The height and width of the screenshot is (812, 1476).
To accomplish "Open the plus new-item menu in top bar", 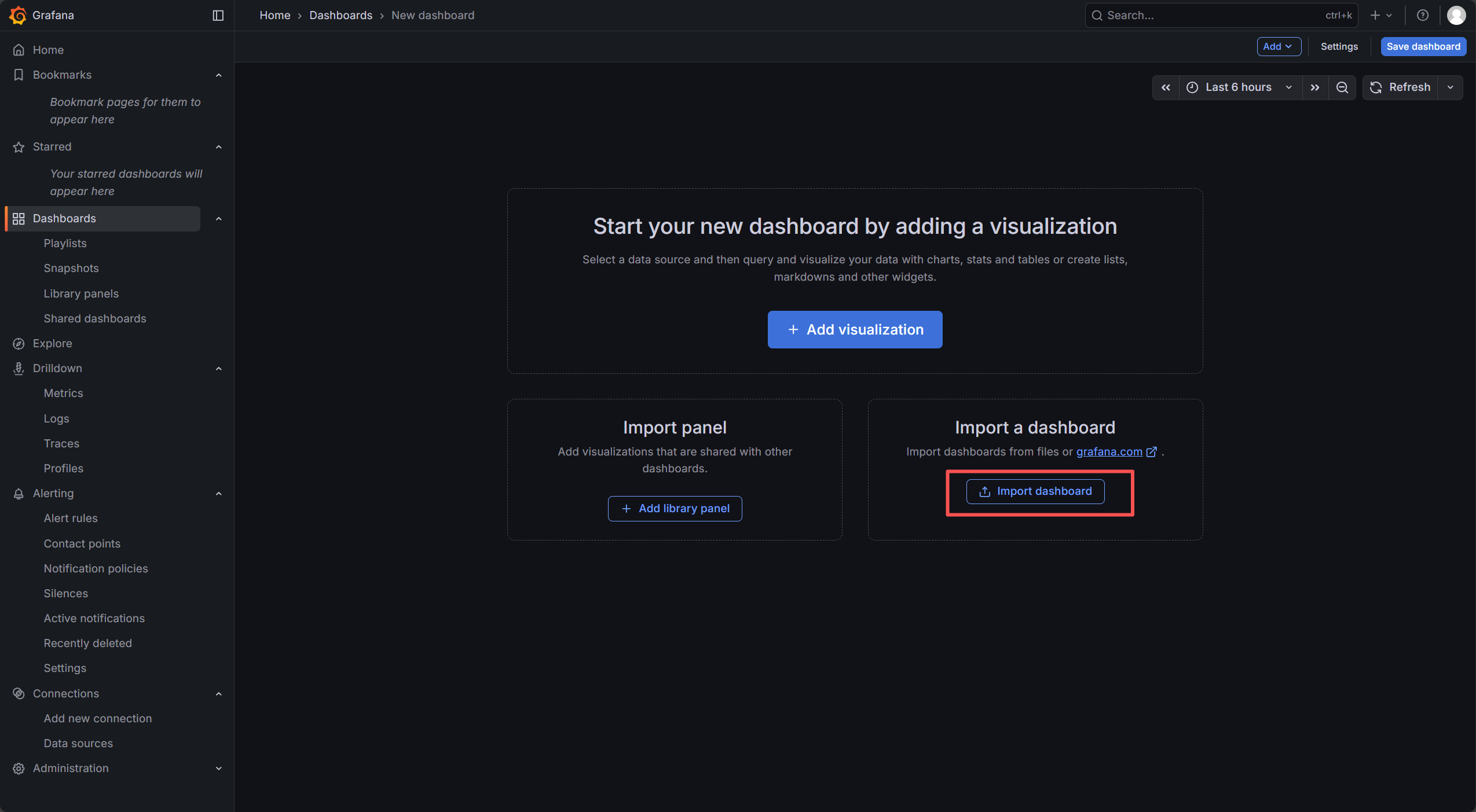I will pos(1380,16).
